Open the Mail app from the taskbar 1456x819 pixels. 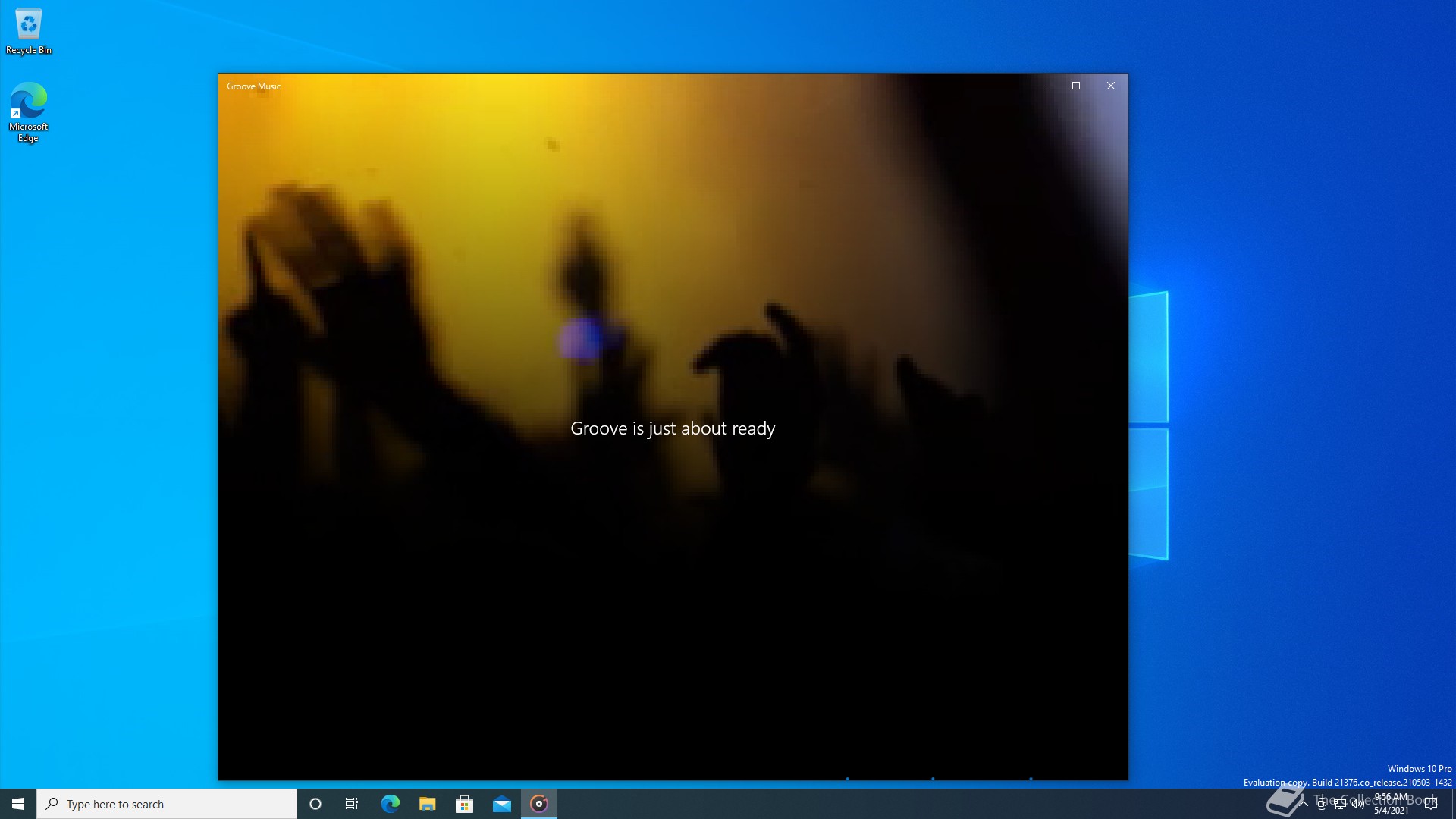tap(501, 804)
